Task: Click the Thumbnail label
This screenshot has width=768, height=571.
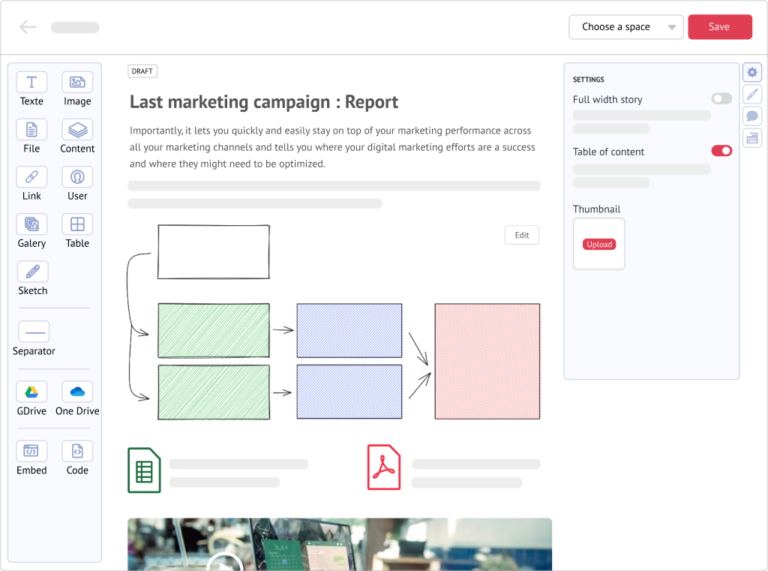Action: click(x=597, y=209)
